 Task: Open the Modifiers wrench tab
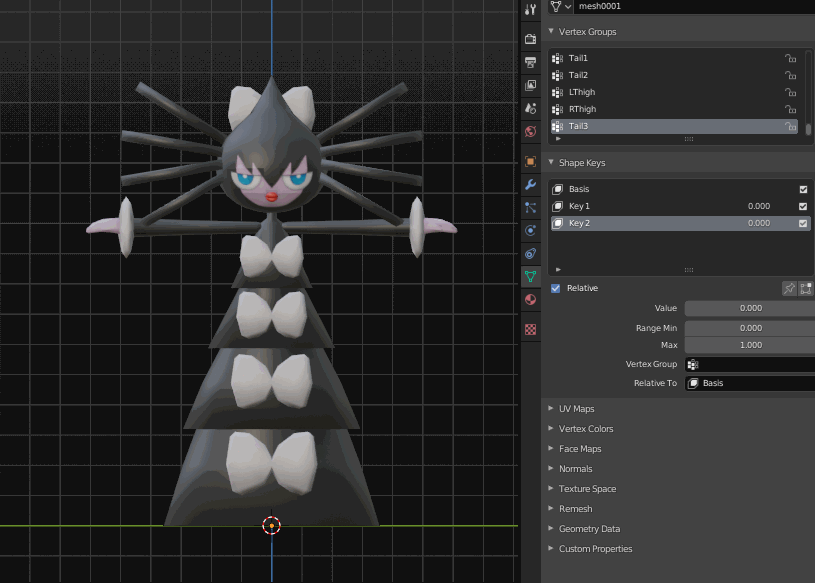tap(530, 184)
